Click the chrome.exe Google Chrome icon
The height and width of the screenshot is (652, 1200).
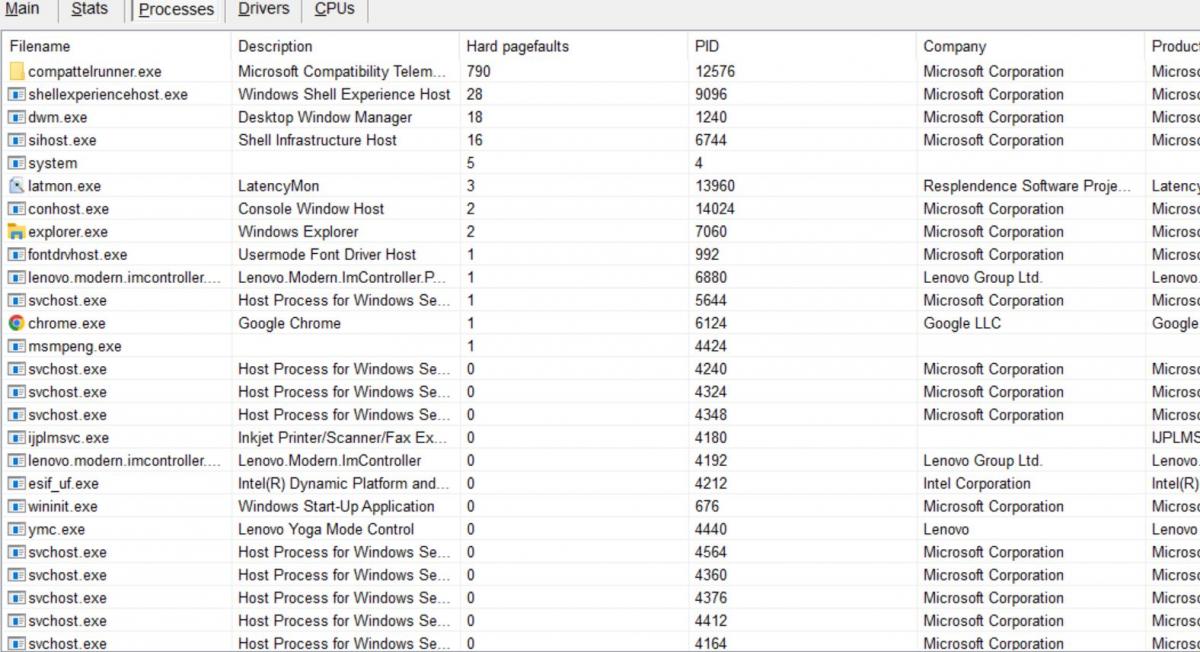tap(17, 324)
